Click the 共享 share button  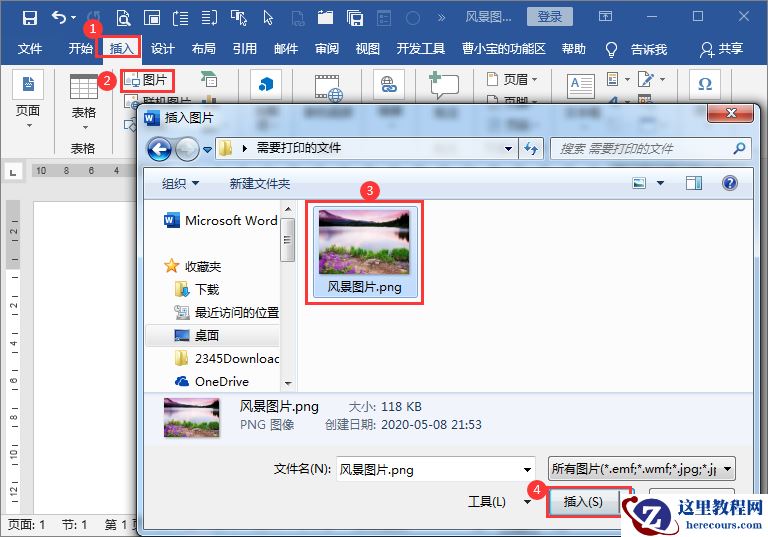click(721, 49)
